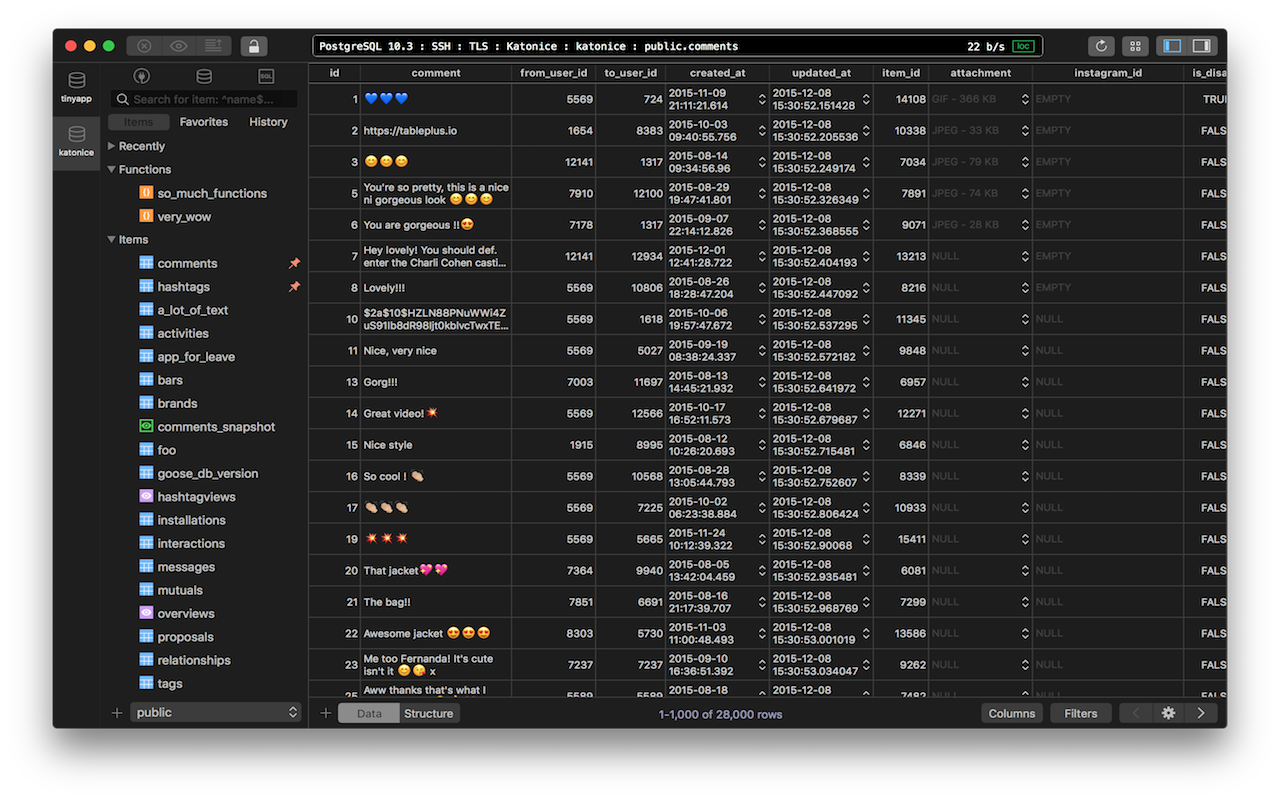Click the SQL editor icon
Viewport: 1280px width, 800px height.
click(x=266, y=76)
